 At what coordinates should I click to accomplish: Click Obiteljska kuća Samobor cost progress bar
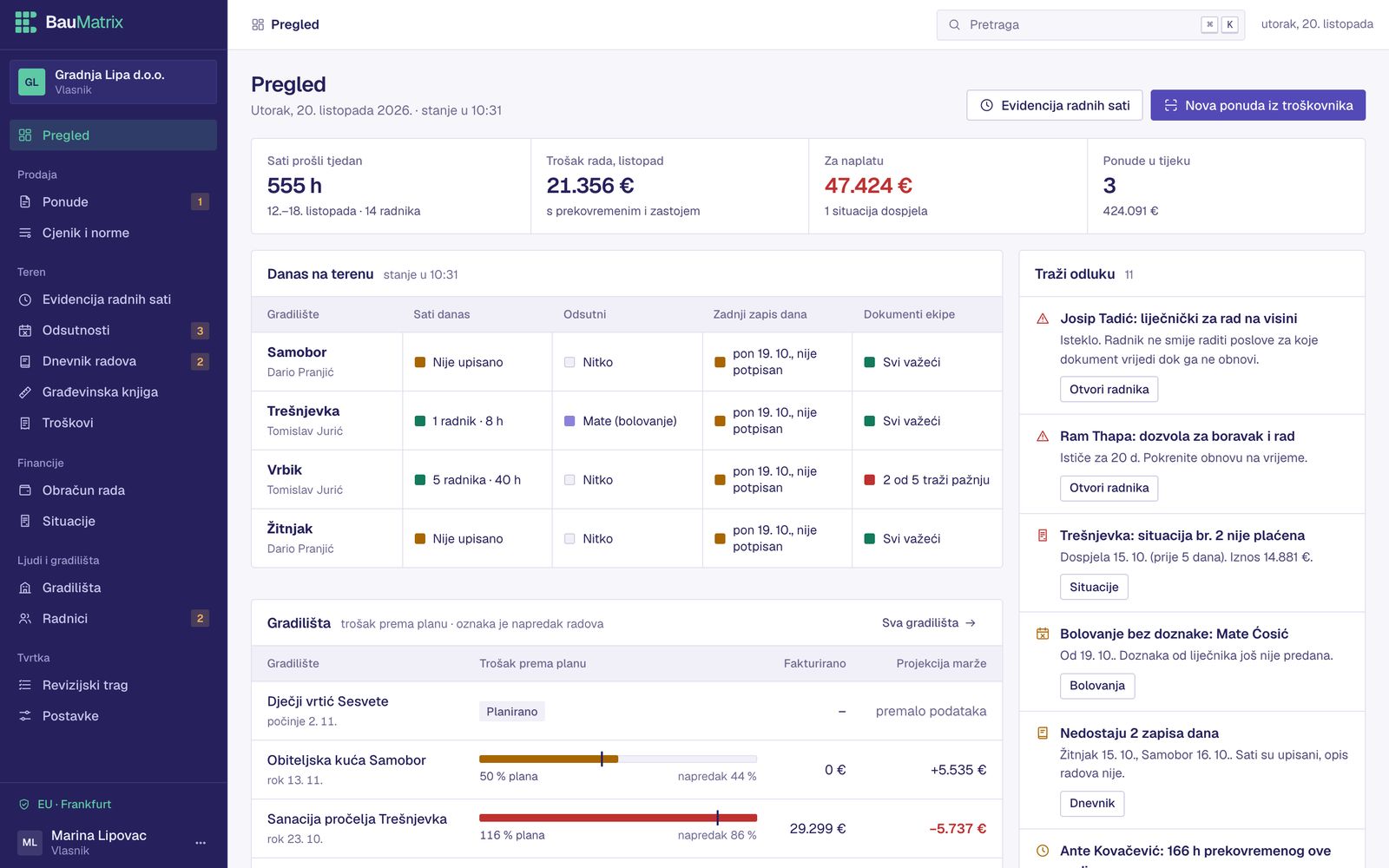(x=618, y=759)
